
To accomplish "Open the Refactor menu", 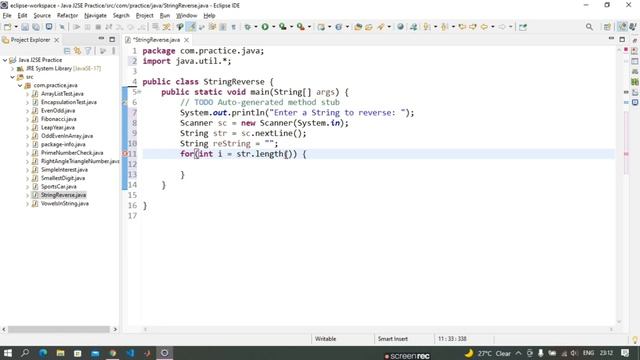I will coord(67,16).
